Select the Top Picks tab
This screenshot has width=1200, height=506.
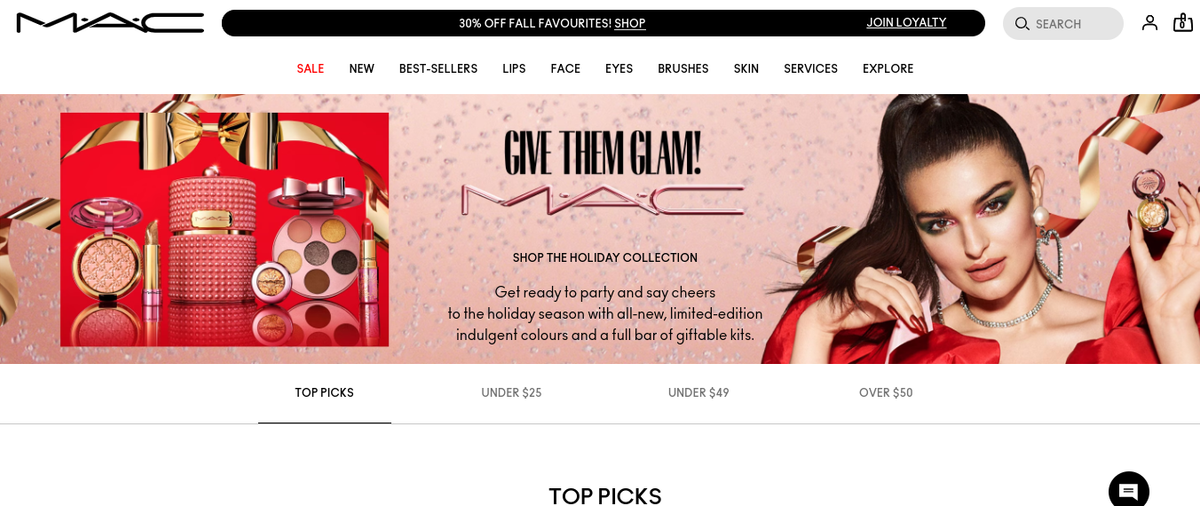click(x=324, y=393)
